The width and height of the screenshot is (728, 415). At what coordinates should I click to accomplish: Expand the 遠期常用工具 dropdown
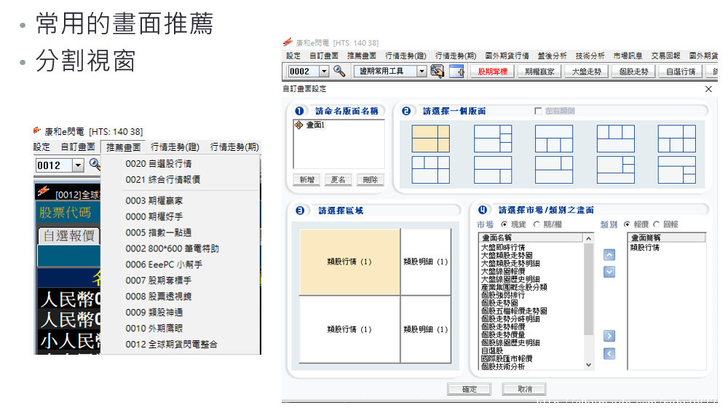[x=420, y=72]
